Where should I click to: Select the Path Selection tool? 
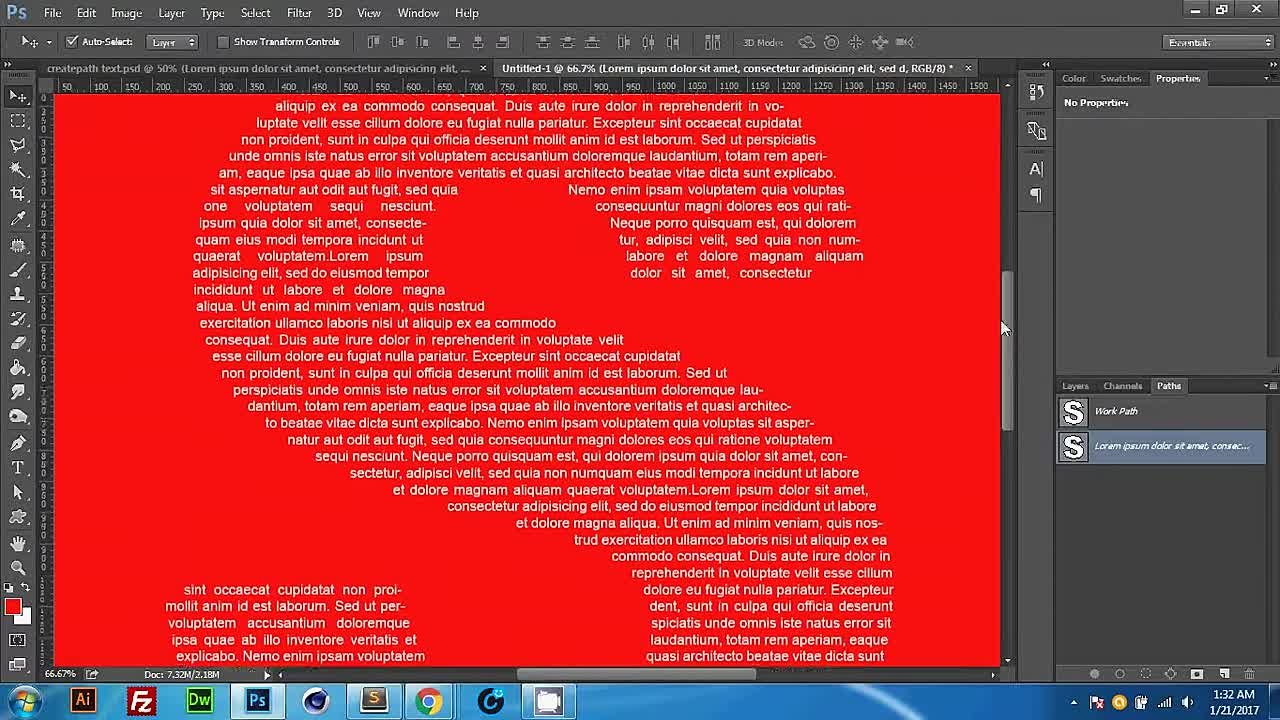[x=18, y=493]
